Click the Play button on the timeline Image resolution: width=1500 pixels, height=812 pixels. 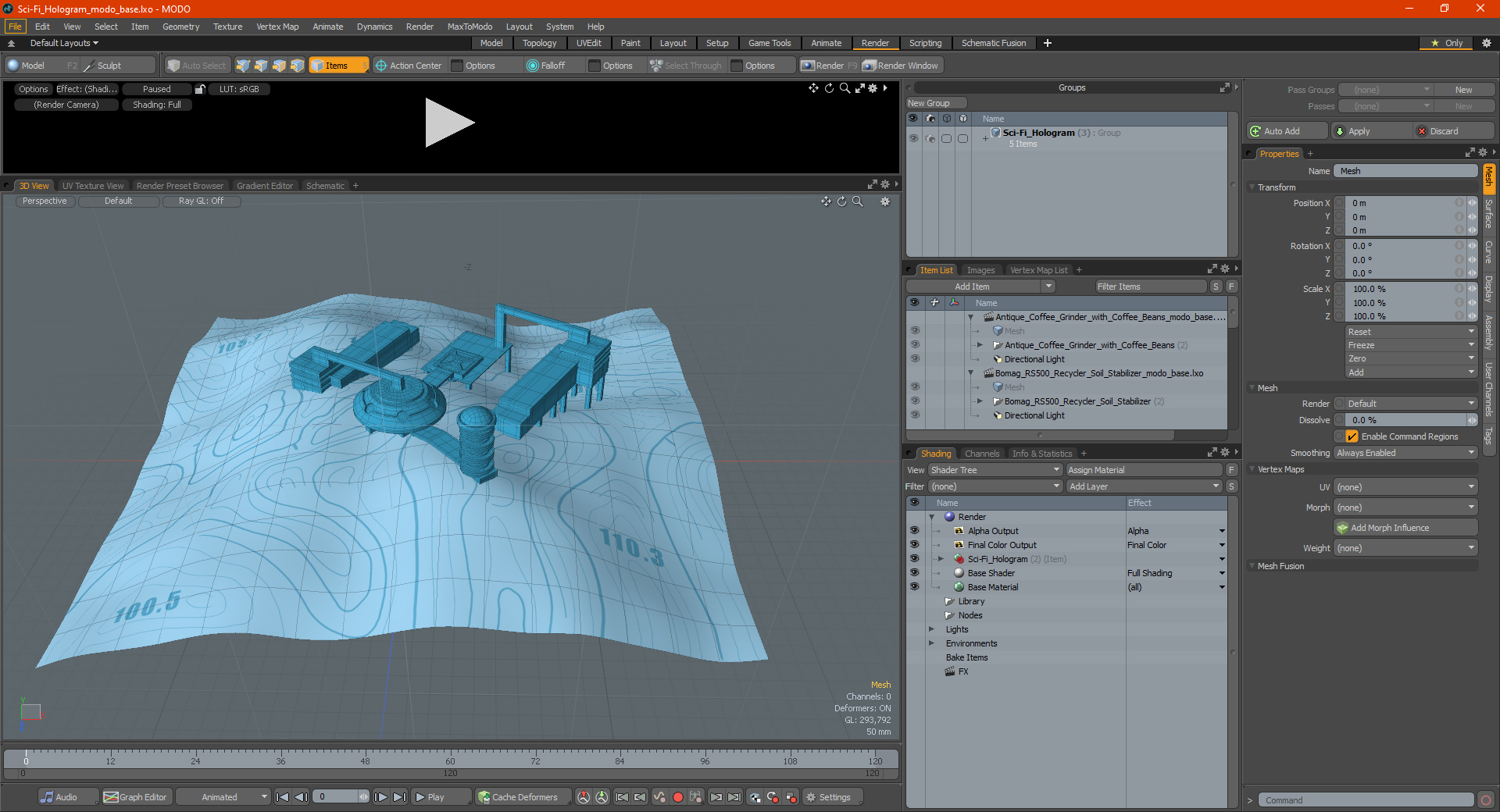[x=441, y=797]
